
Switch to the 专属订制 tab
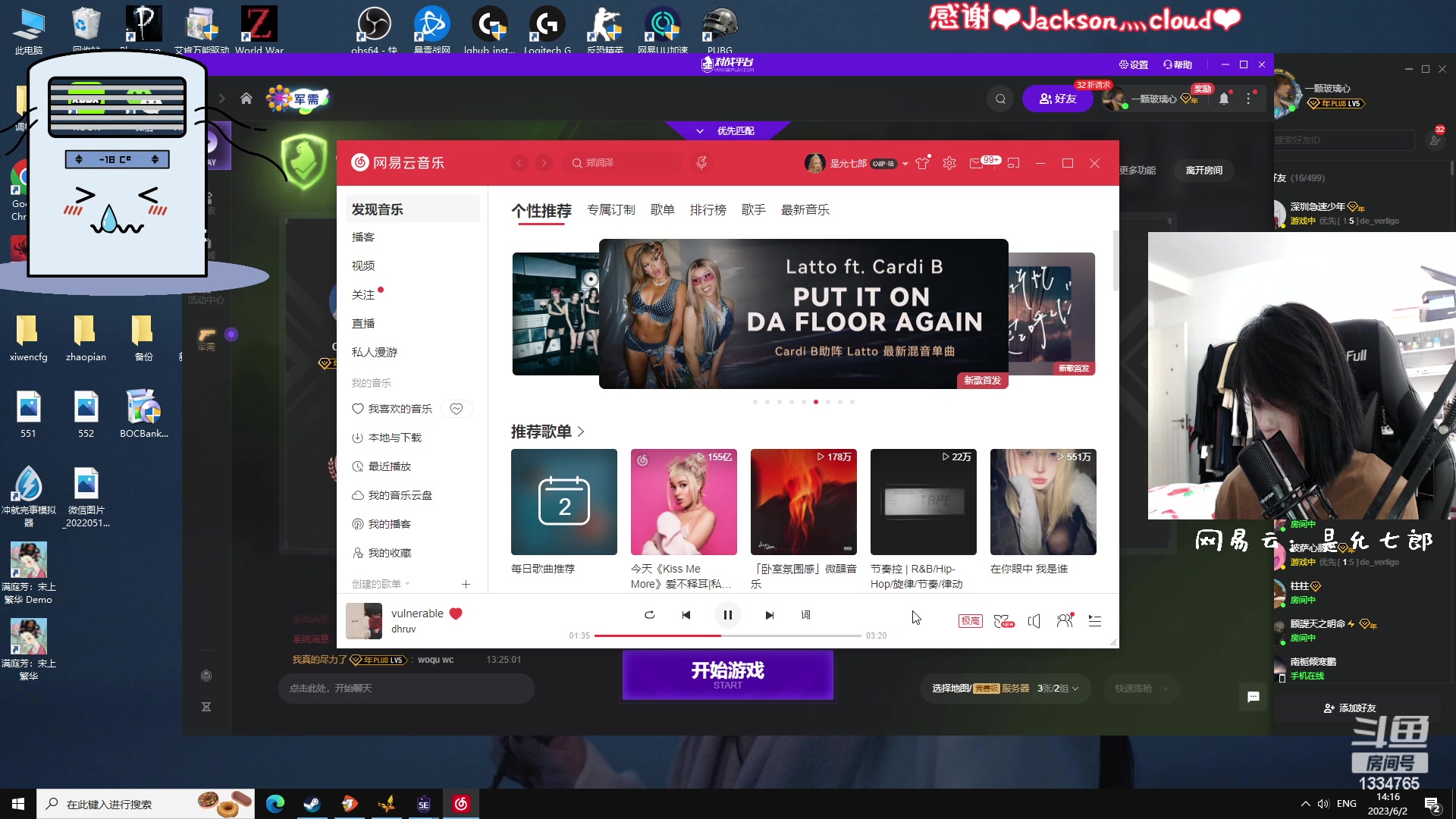610,210
